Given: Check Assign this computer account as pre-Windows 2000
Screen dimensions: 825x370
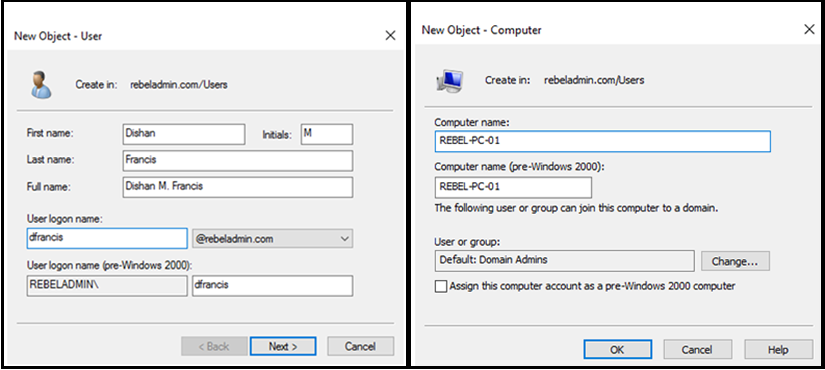Looking at the screenshot, I should click(x=440, y=286).
